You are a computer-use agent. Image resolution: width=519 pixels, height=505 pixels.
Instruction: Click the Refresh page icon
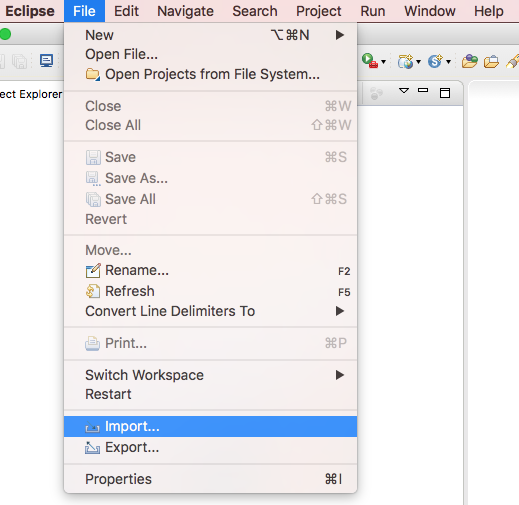pos(93,291)
